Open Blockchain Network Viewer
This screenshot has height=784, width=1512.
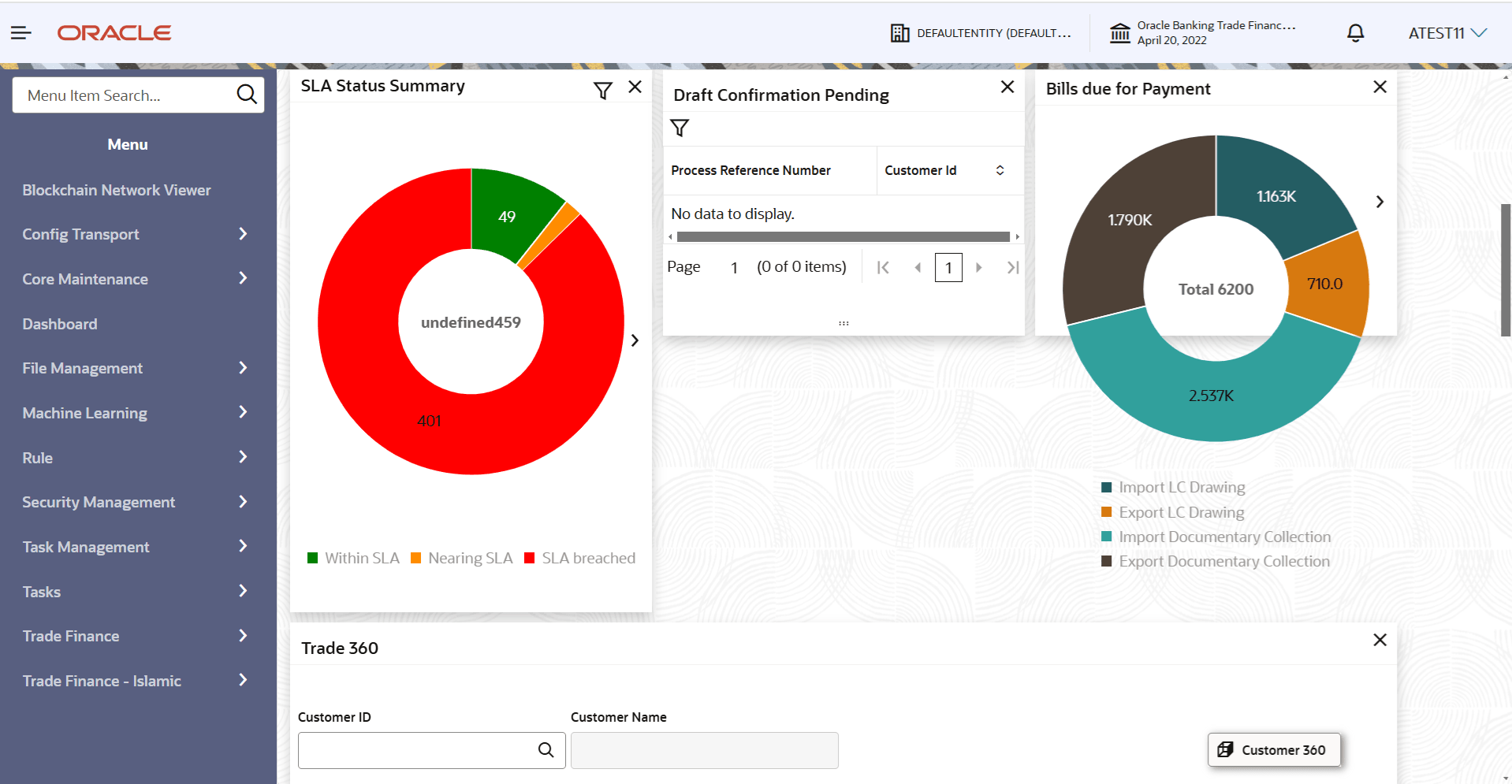click(117, 190)
